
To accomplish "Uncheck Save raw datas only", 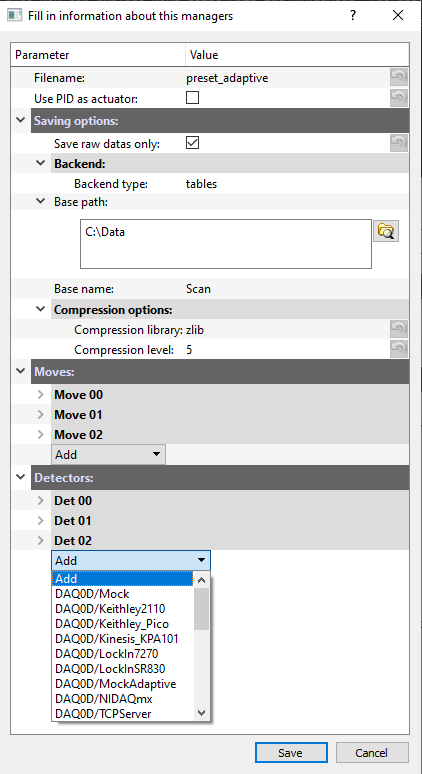I will coord(192,143).
